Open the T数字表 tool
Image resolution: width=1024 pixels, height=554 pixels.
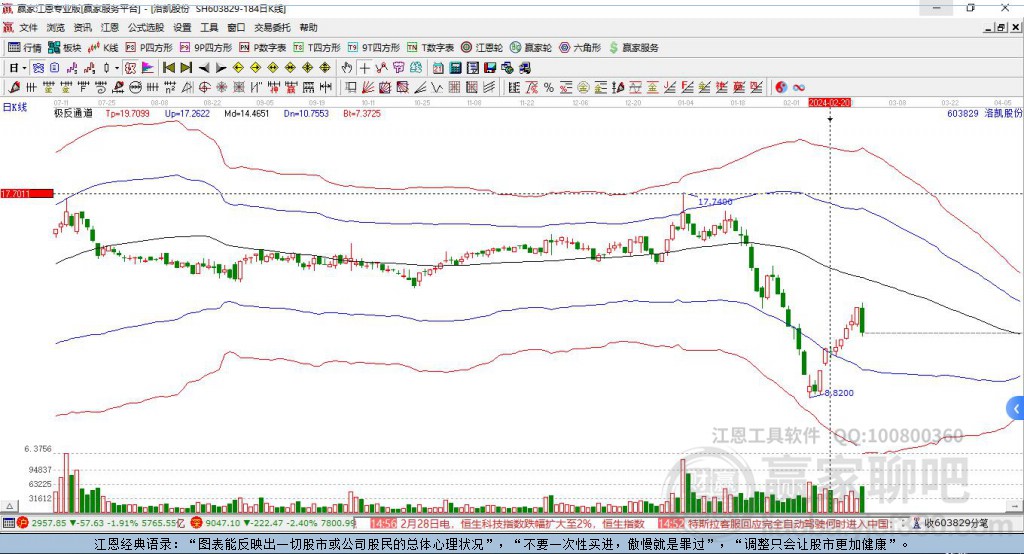430,48
